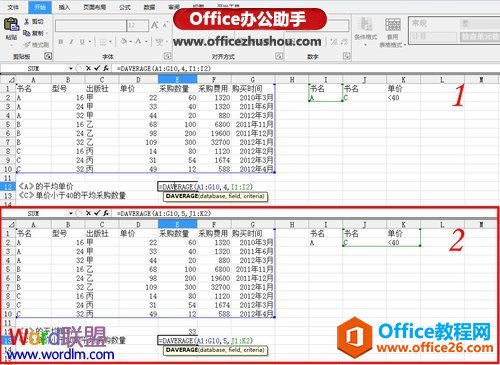500x365 pixels.
Task: Toggle Underline formatting in the ribbon
Action: pyautogui.click(x=82, y=42)
